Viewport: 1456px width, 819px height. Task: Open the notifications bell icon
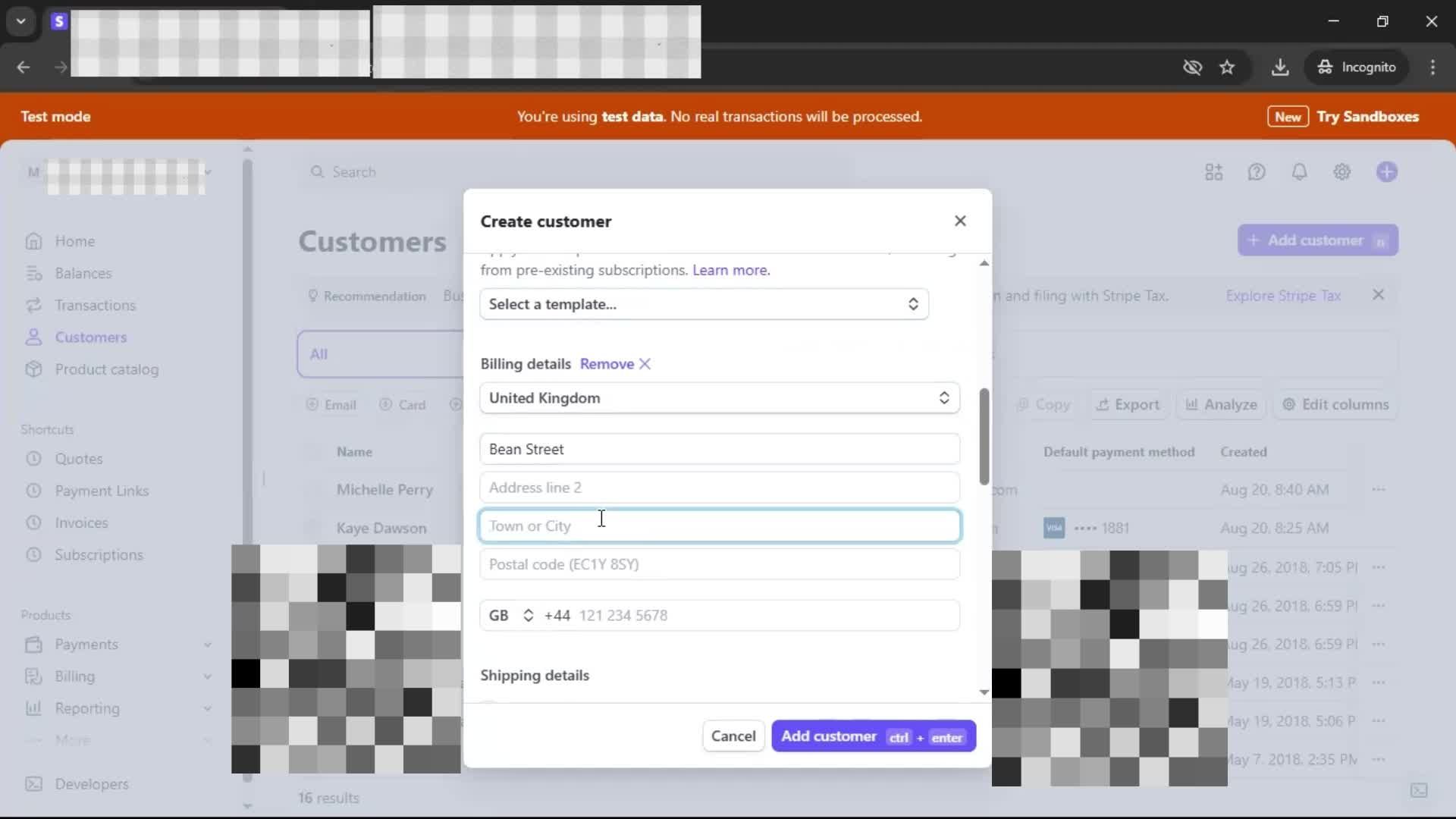(1299, 172)
